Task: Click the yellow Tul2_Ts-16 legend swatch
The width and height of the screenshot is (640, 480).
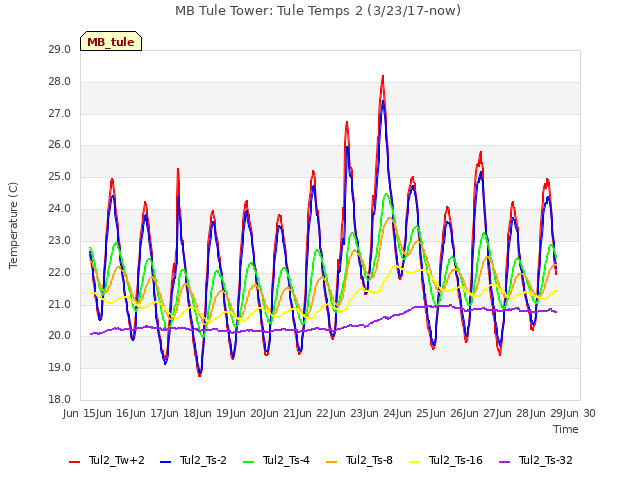Action: [x=415, y=461]
